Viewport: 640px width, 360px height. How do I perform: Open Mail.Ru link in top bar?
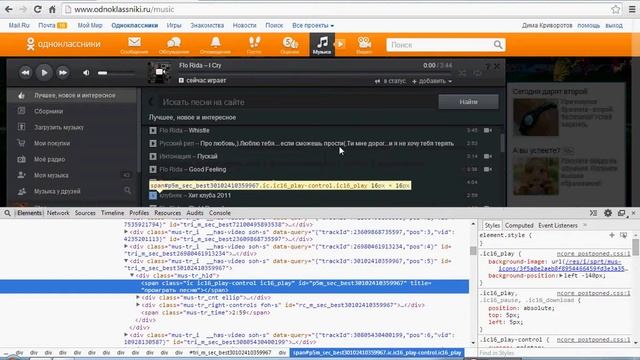[19, 25]
